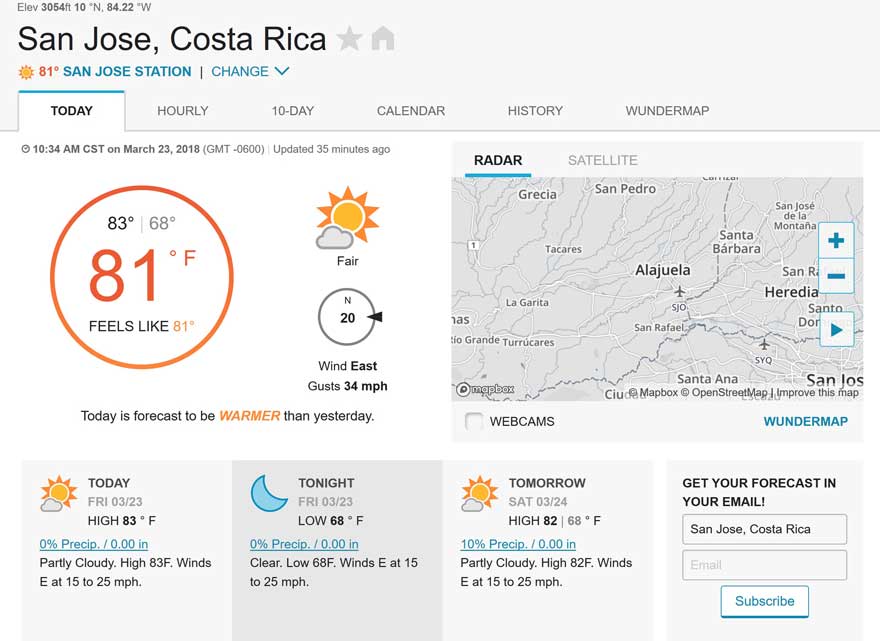
Task: Click the Feels Like 81° text
Action: pos(141,326)
